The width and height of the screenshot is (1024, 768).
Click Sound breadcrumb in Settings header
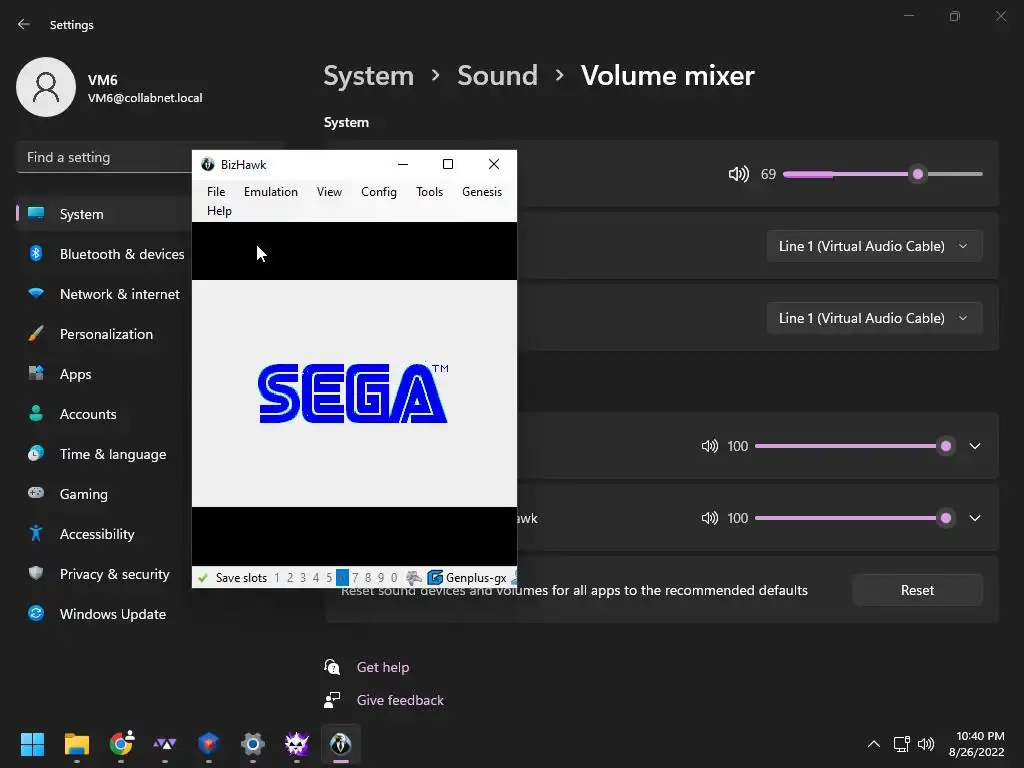498,76
